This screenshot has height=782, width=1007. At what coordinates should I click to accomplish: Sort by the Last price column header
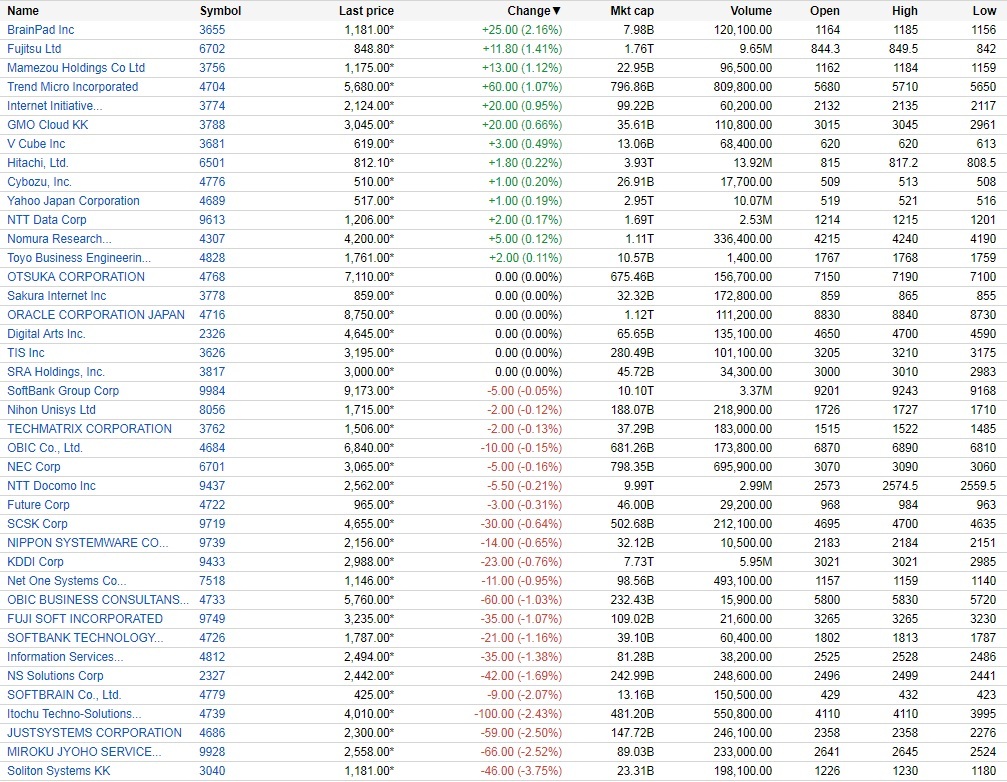[366, 11]
